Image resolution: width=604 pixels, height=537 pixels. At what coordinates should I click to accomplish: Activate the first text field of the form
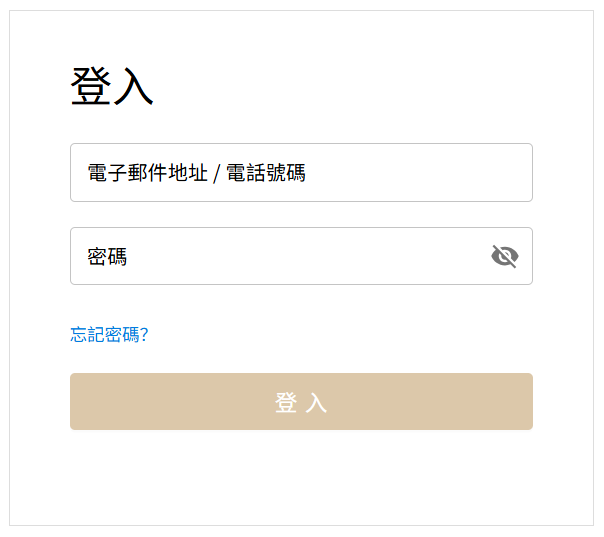300,173
